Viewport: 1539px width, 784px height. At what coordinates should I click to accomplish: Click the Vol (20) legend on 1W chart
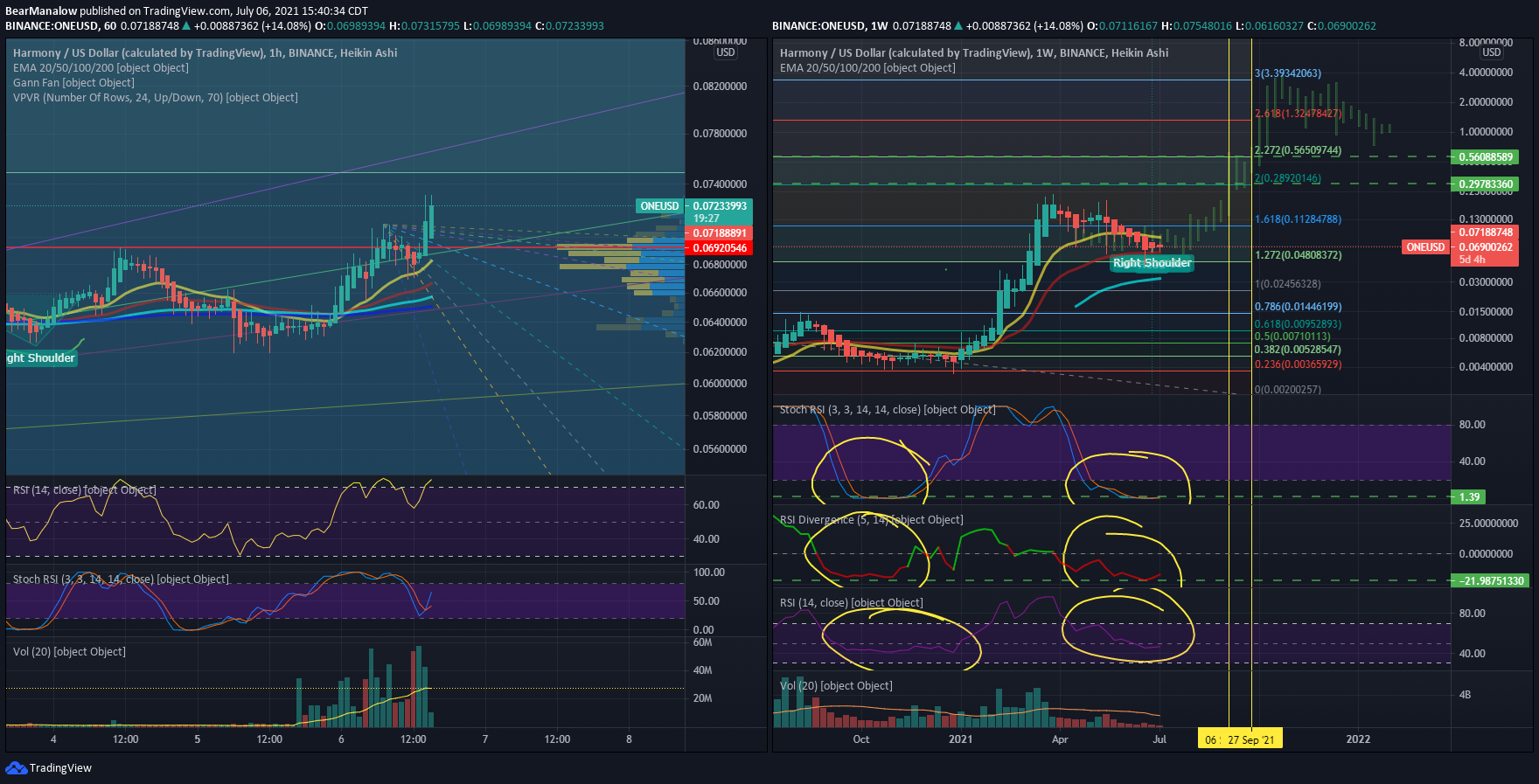click(836, 686)
